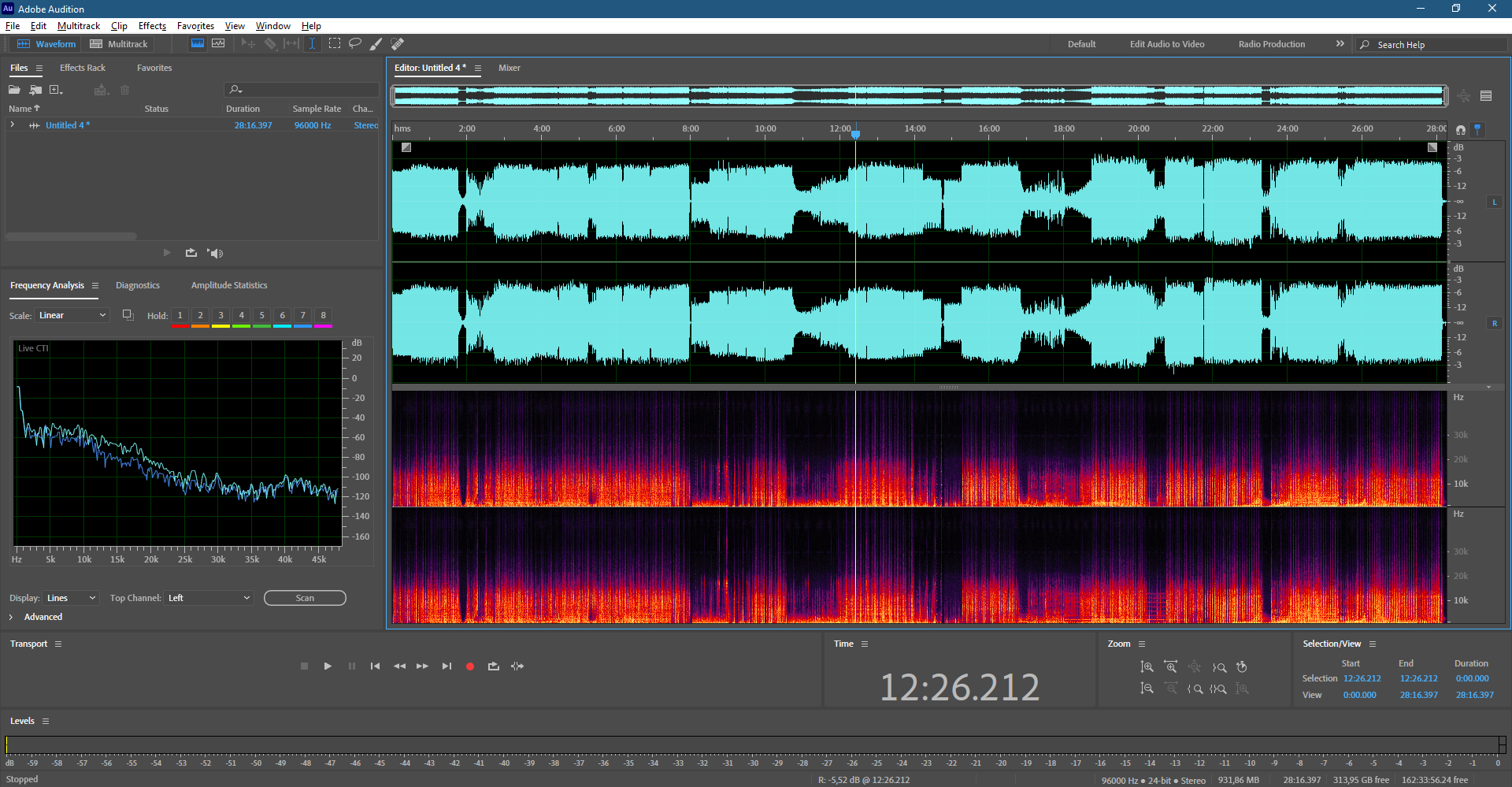Screen dimensions: 1512x787
Task: Open the Effects menu
Action: 152,26
